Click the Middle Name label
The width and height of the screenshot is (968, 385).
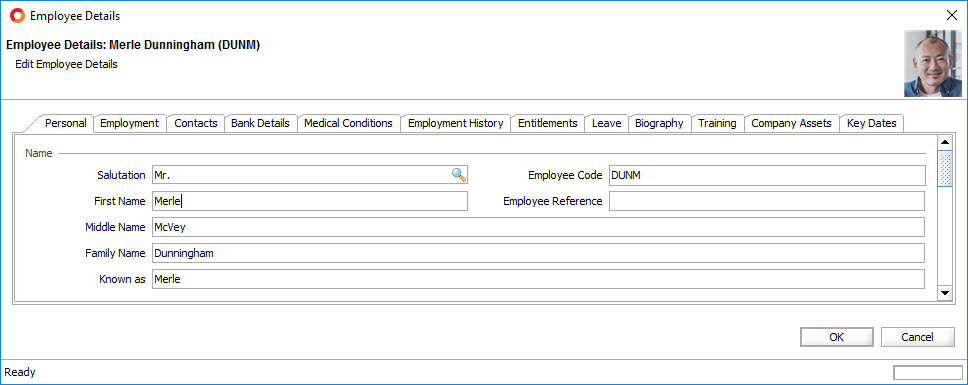pos(115,227)
